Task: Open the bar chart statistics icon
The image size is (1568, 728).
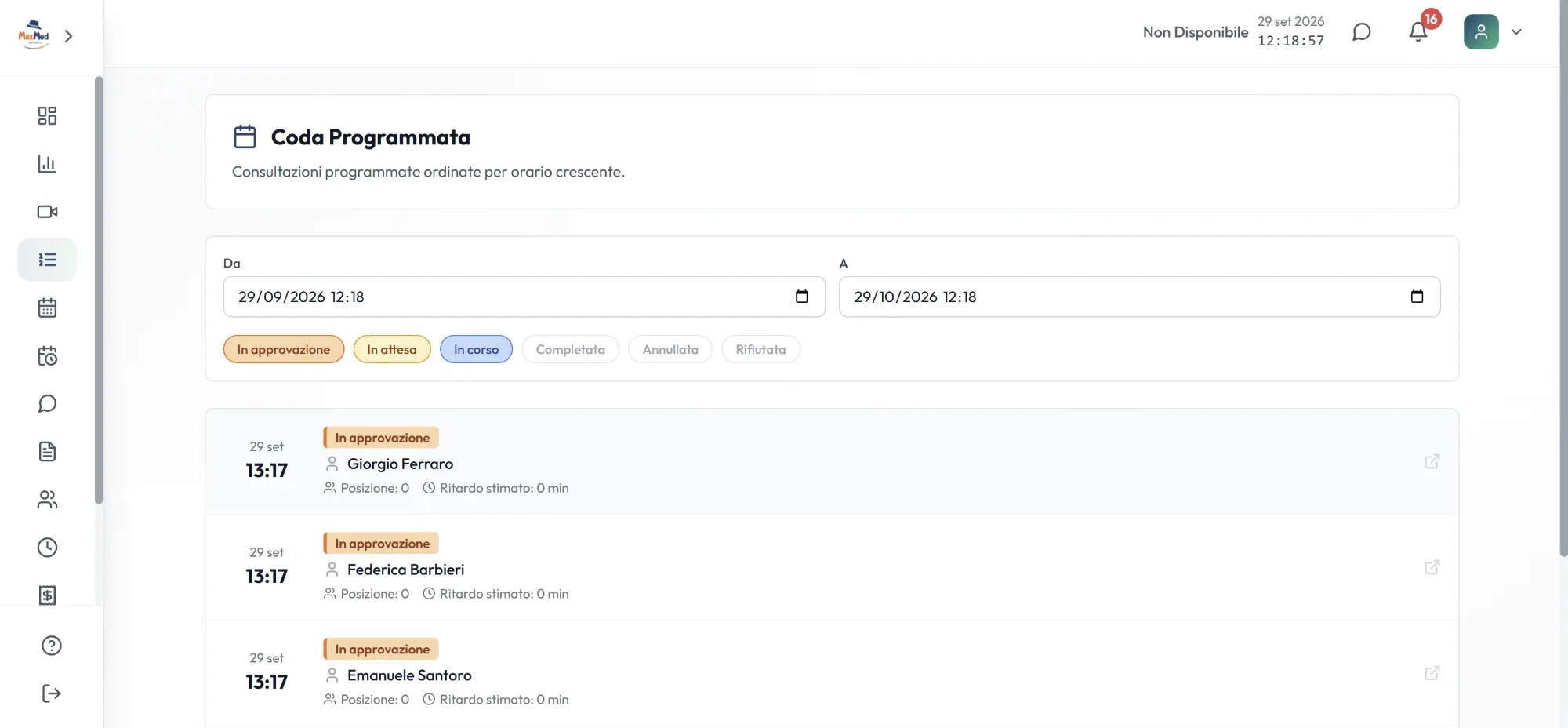Action: (47, 164)
